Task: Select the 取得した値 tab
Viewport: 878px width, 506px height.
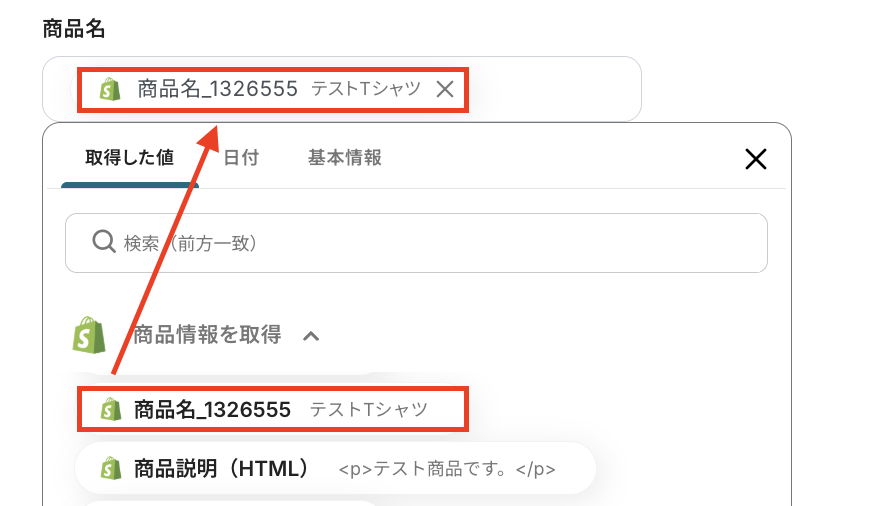Action: (129, 157)
